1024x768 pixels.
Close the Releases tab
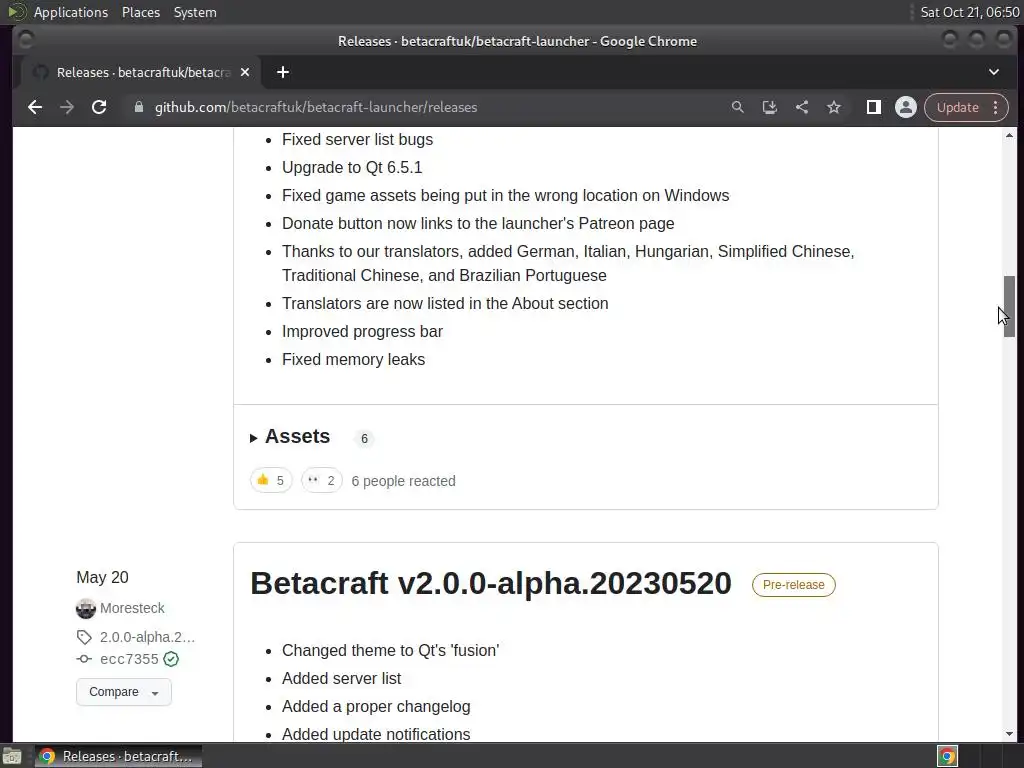pyautogui.click(x=245, y=72)
